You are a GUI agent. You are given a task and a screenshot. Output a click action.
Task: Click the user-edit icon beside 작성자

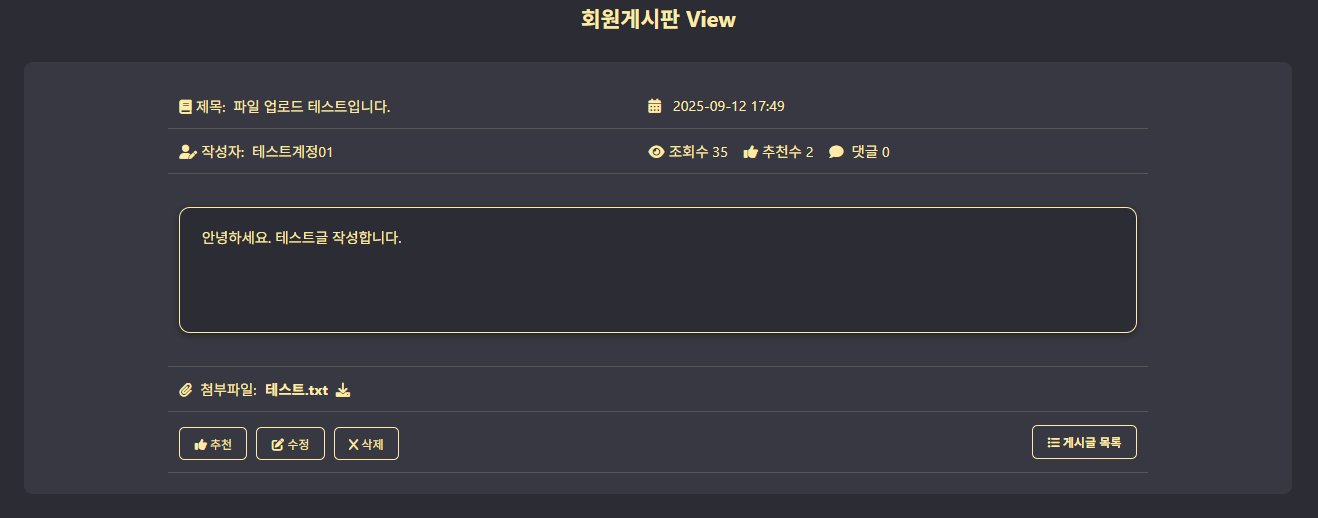click(187, 152)
